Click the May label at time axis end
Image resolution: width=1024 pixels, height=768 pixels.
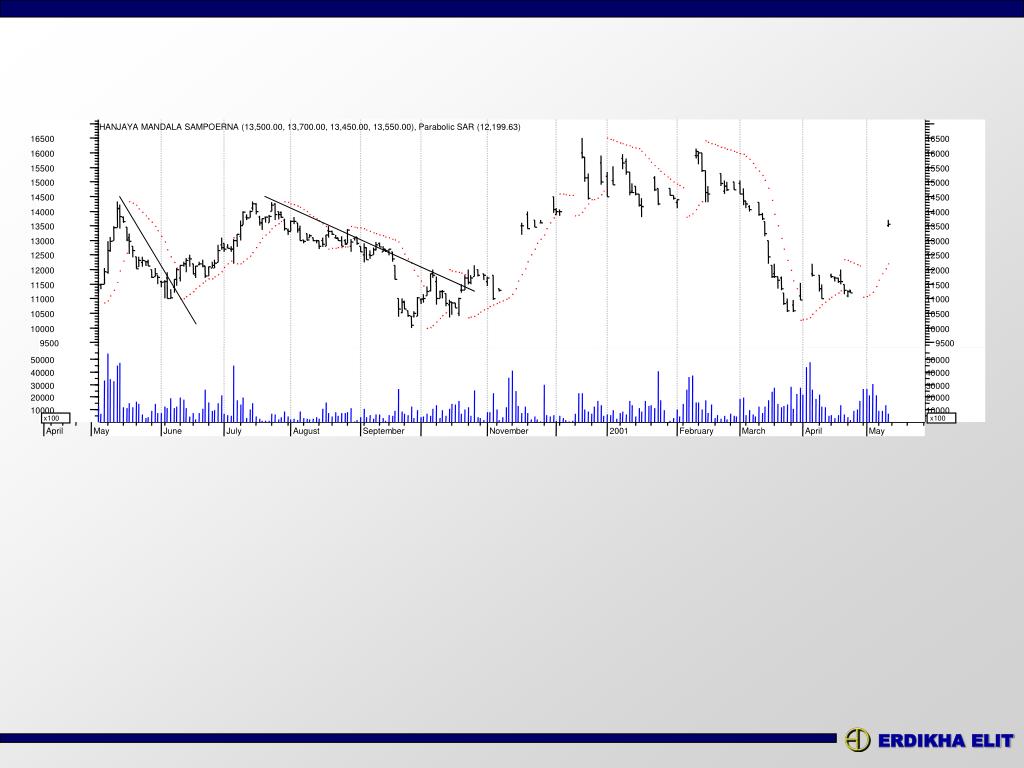876,431
